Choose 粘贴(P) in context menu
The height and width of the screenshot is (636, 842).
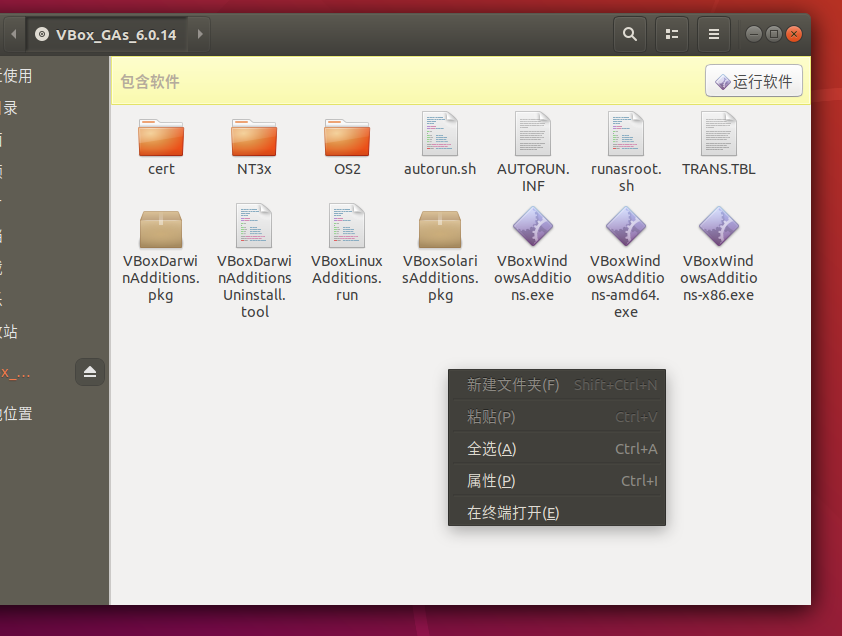(x=557, y=417)
